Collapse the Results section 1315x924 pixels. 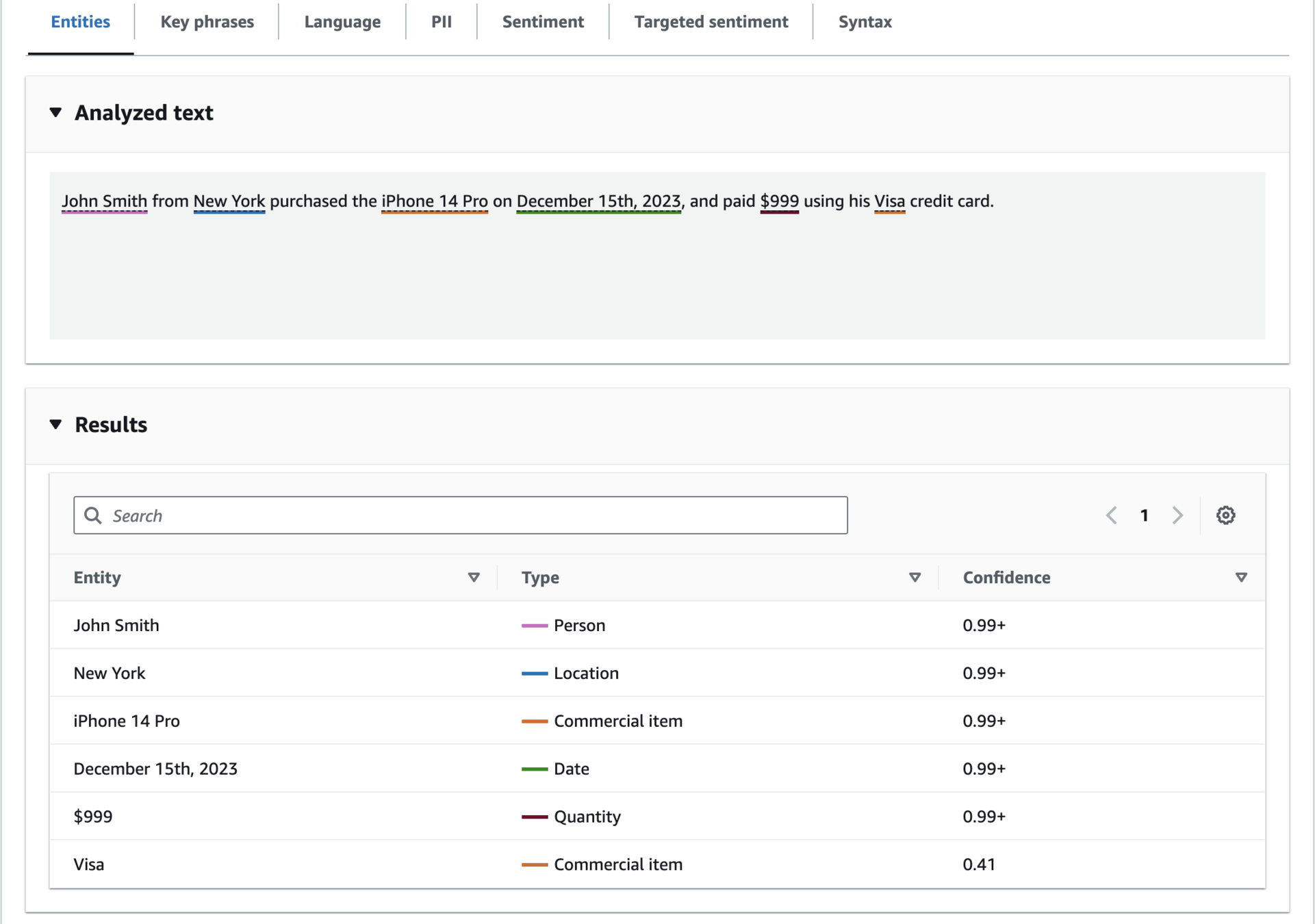[x=56, y=424]
